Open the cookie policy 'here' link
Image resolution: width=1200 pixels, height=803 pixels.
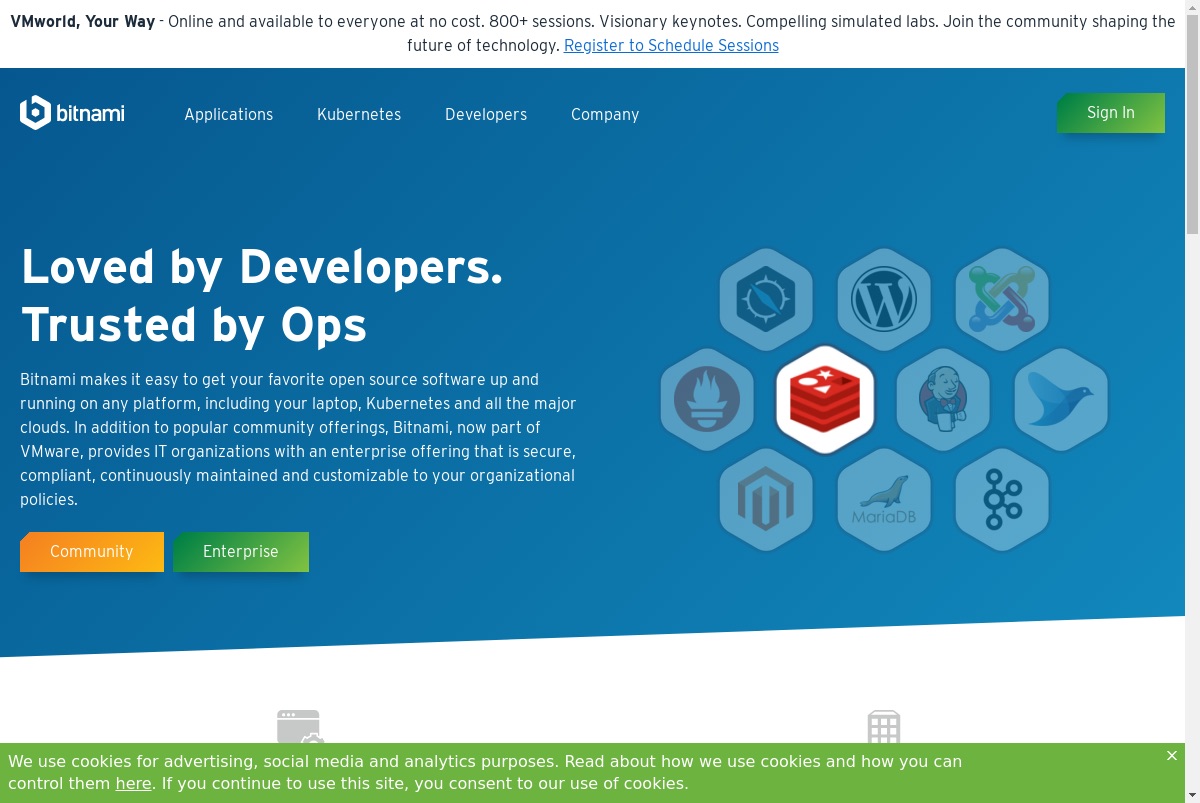tap(133, 783)
